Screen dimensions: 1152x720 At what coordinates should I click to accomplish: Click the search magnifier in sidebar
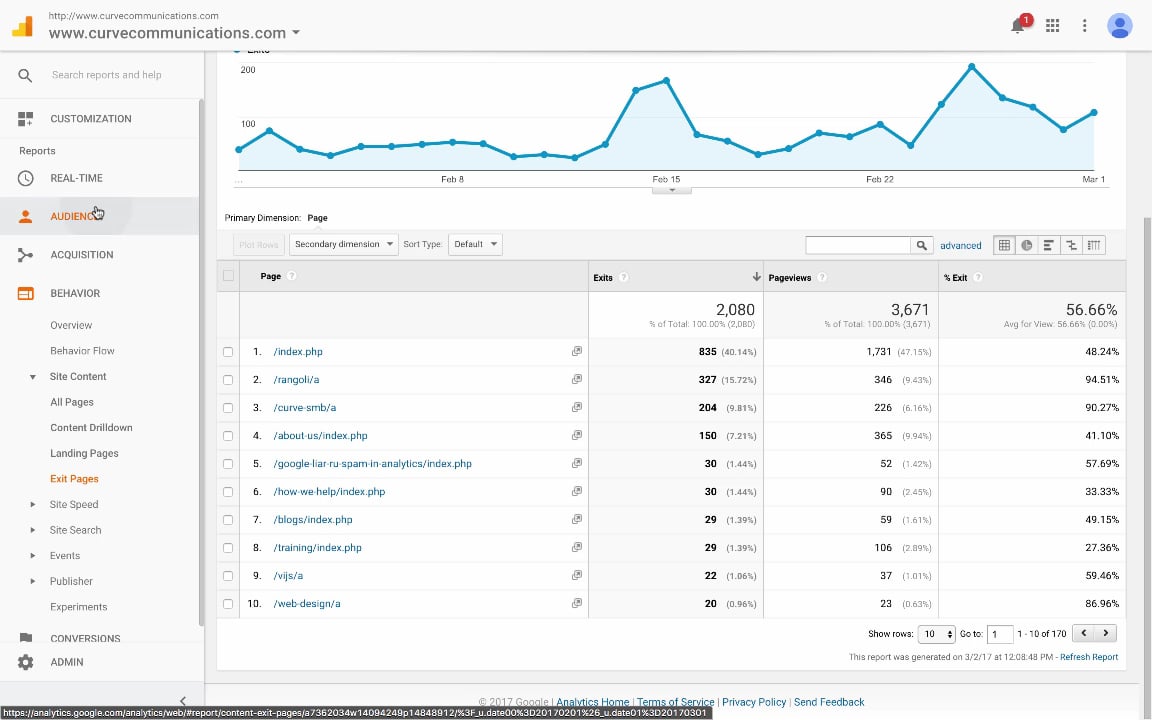tap(25, 75)
